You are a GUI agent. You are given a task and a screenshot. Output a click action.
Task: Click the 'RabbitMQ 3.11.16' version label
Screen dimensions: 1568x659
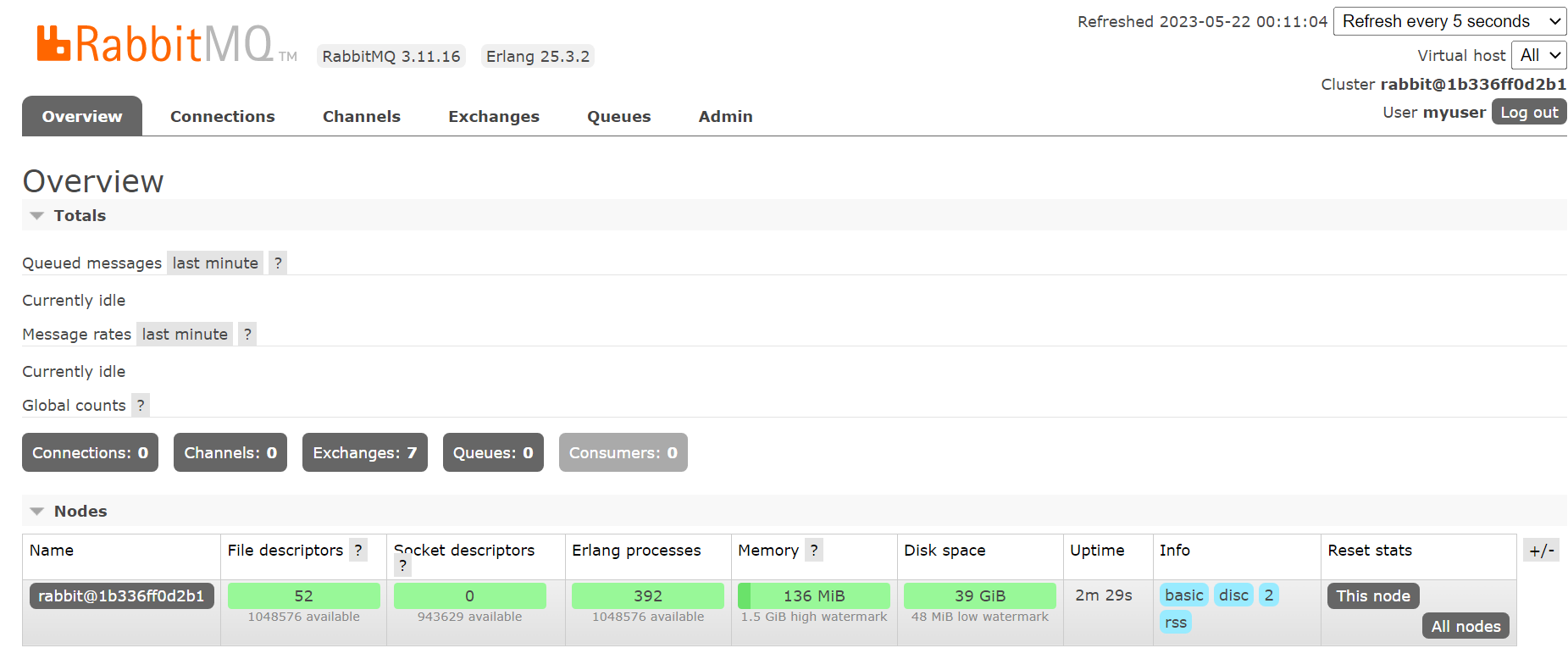pyautogui.click(x=391, y=56)
